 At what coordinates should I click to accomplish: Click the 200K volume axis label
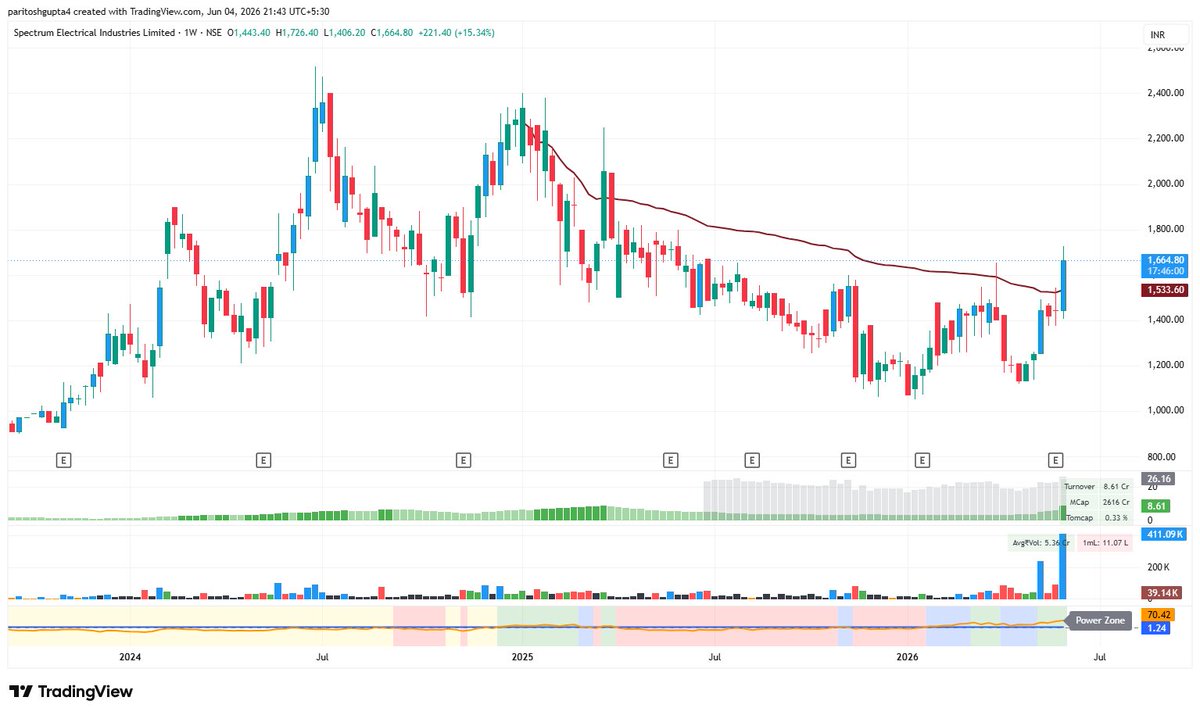point(1158,566)
